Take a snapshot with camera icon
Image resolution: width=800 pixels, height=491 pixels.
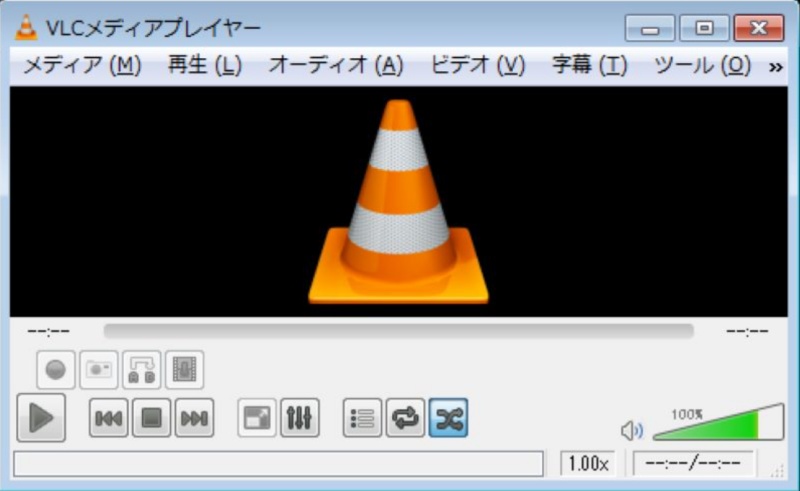coord(98,370)
